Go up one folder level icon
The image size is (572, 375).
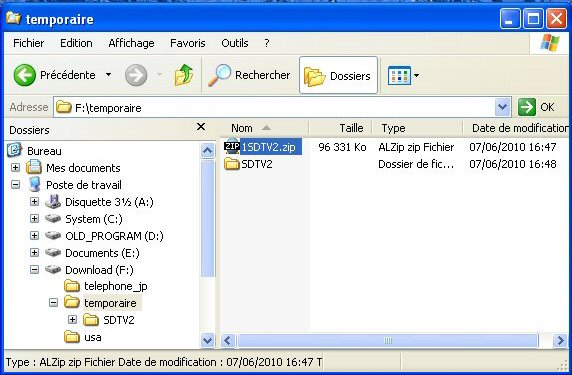[183, 75]
